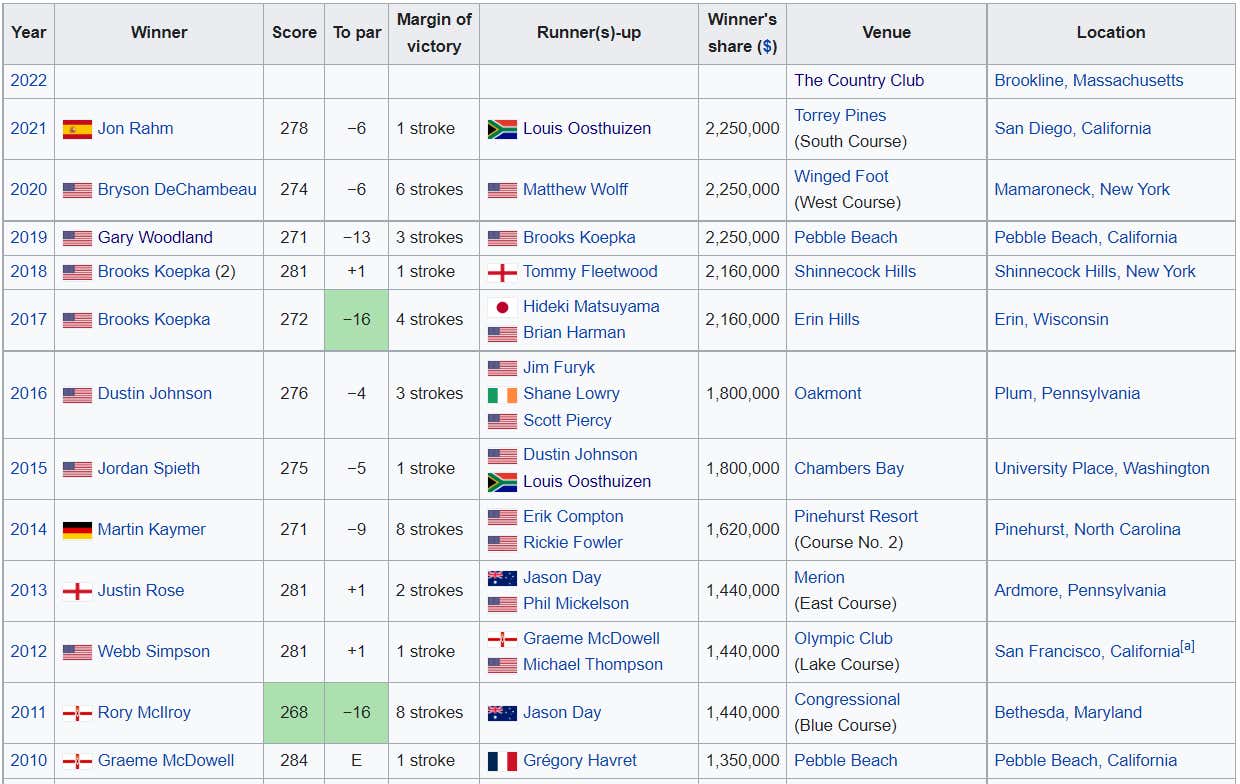Open the dollar sign link in Winner's share header
The width and height of the screenshot is (1240, 784).
pos(767,46)
